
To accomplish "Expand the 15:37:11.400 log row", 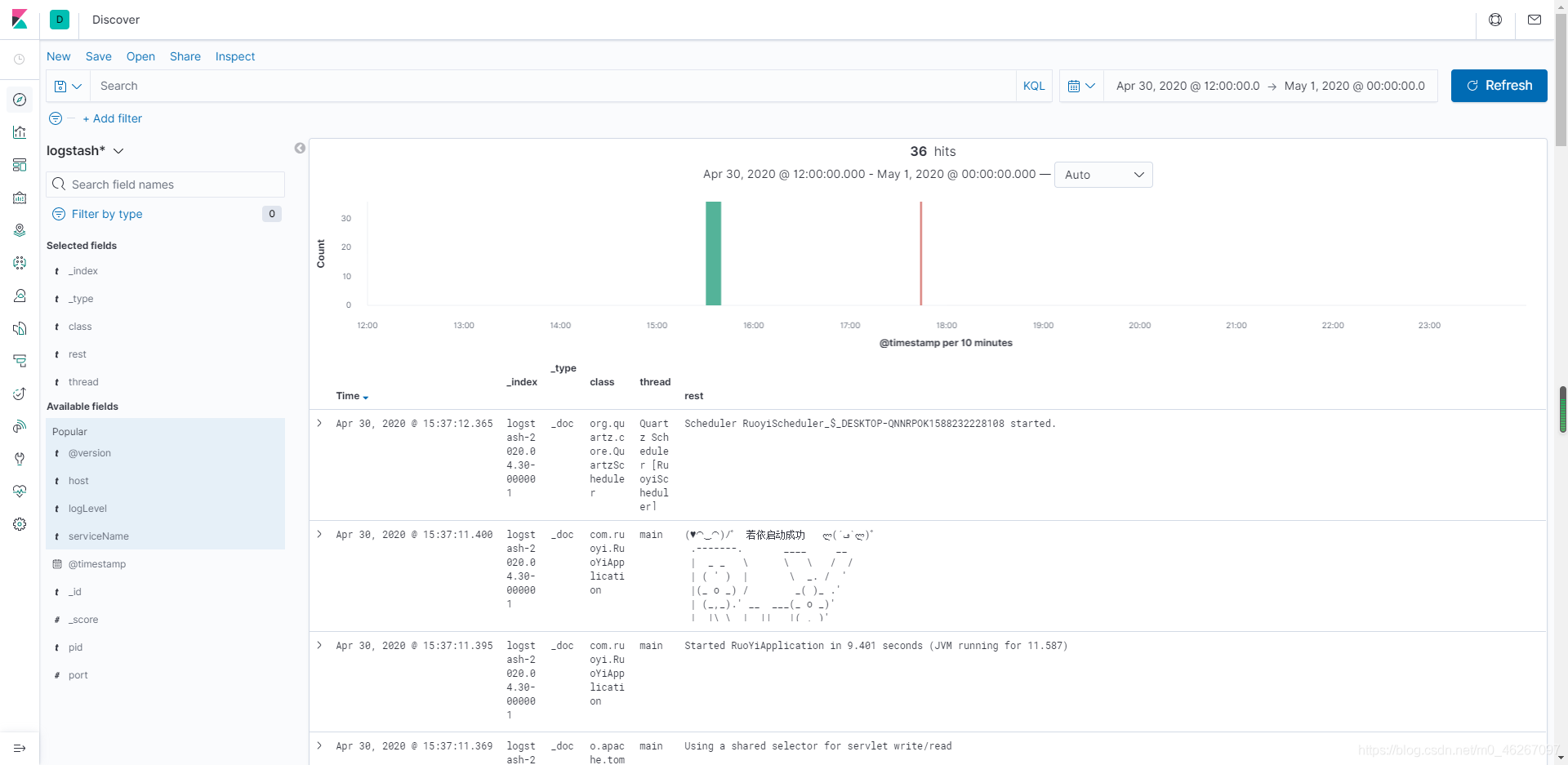I will (x=319, y=534).
